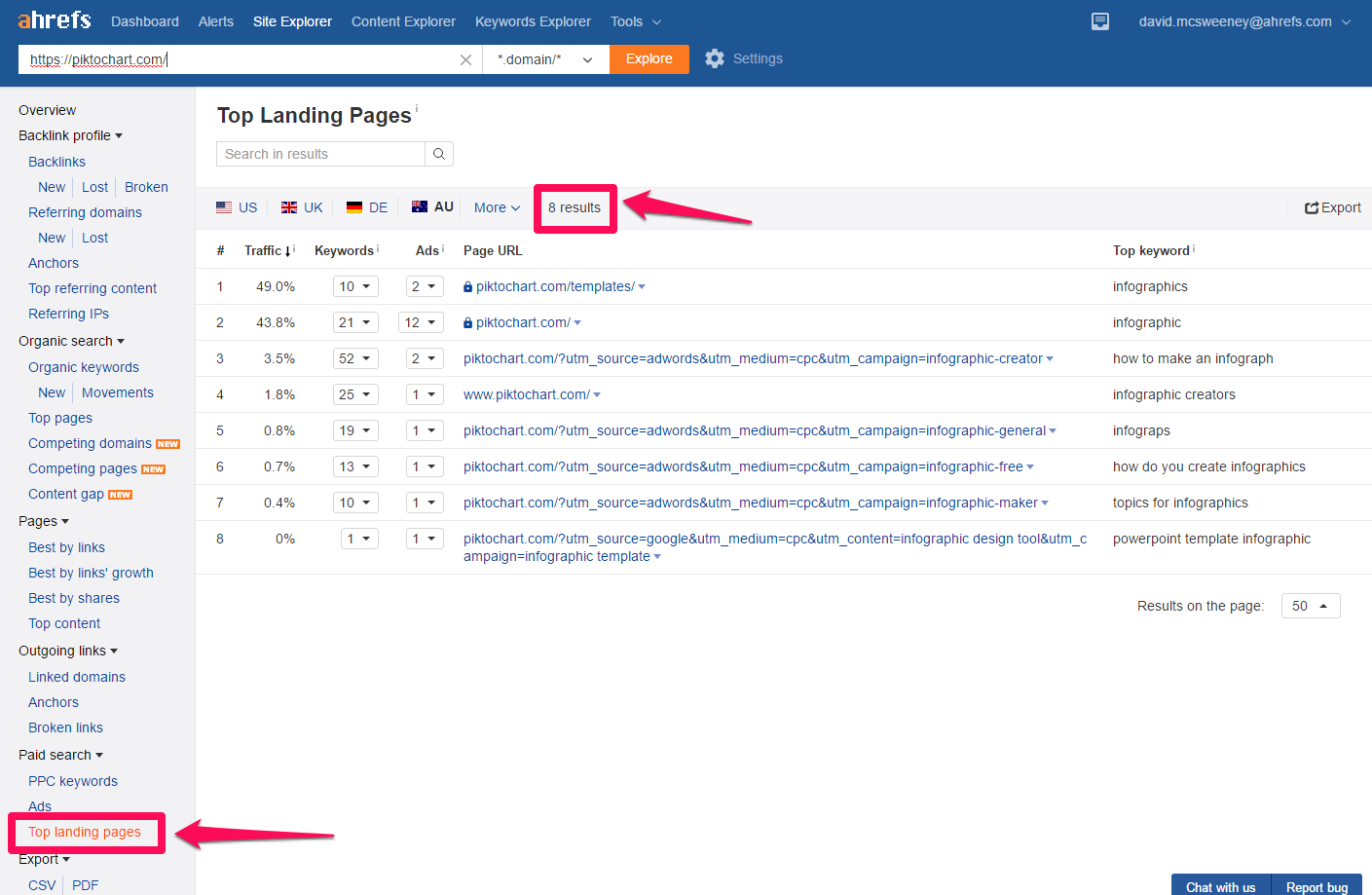The width and height of the screenshot is (1372, 895).
Task: Click Chat with us button
Action: click(x=1221, y=886)
